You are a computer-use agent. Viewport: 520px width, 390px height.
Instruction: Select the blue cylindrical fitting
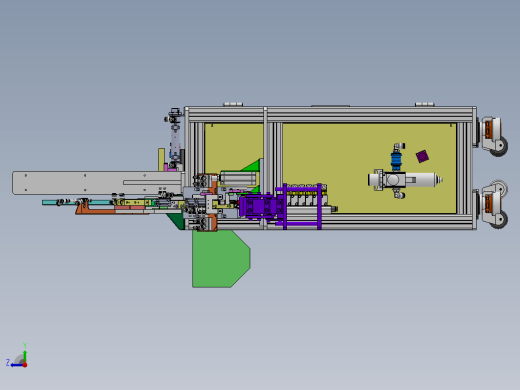(396, 160)
